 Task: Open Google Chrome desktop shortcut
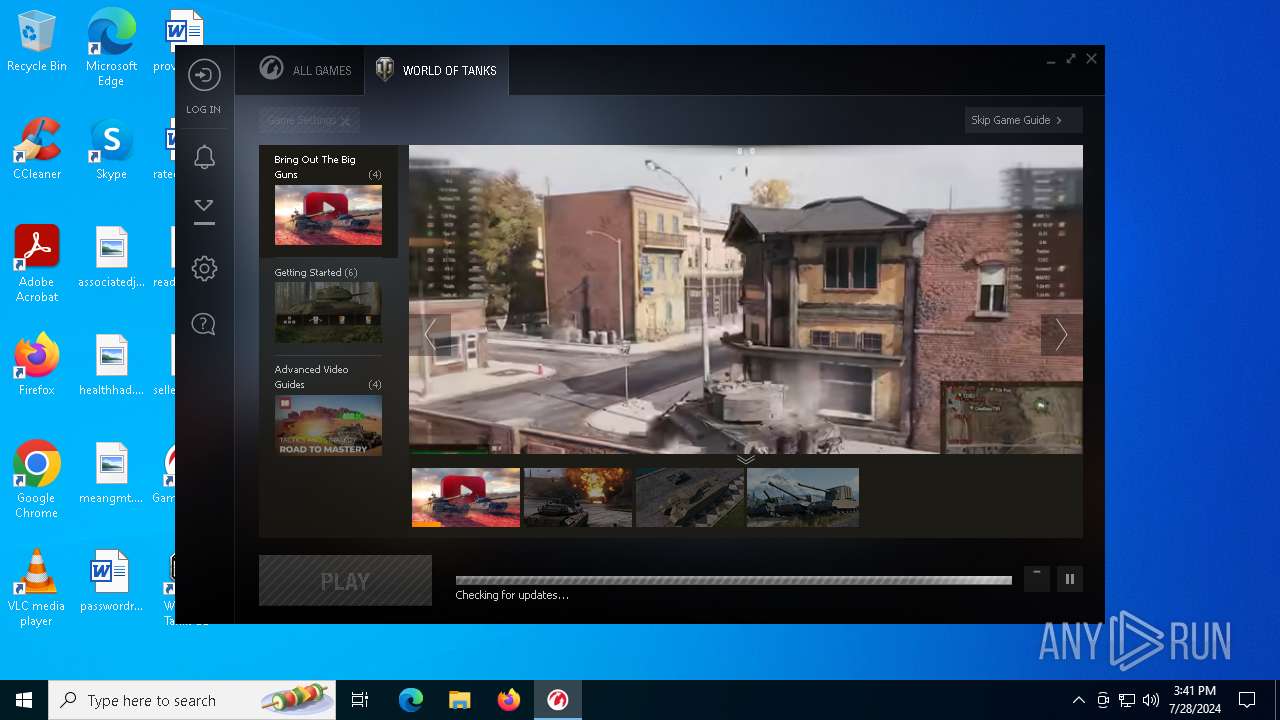(37, 480)
